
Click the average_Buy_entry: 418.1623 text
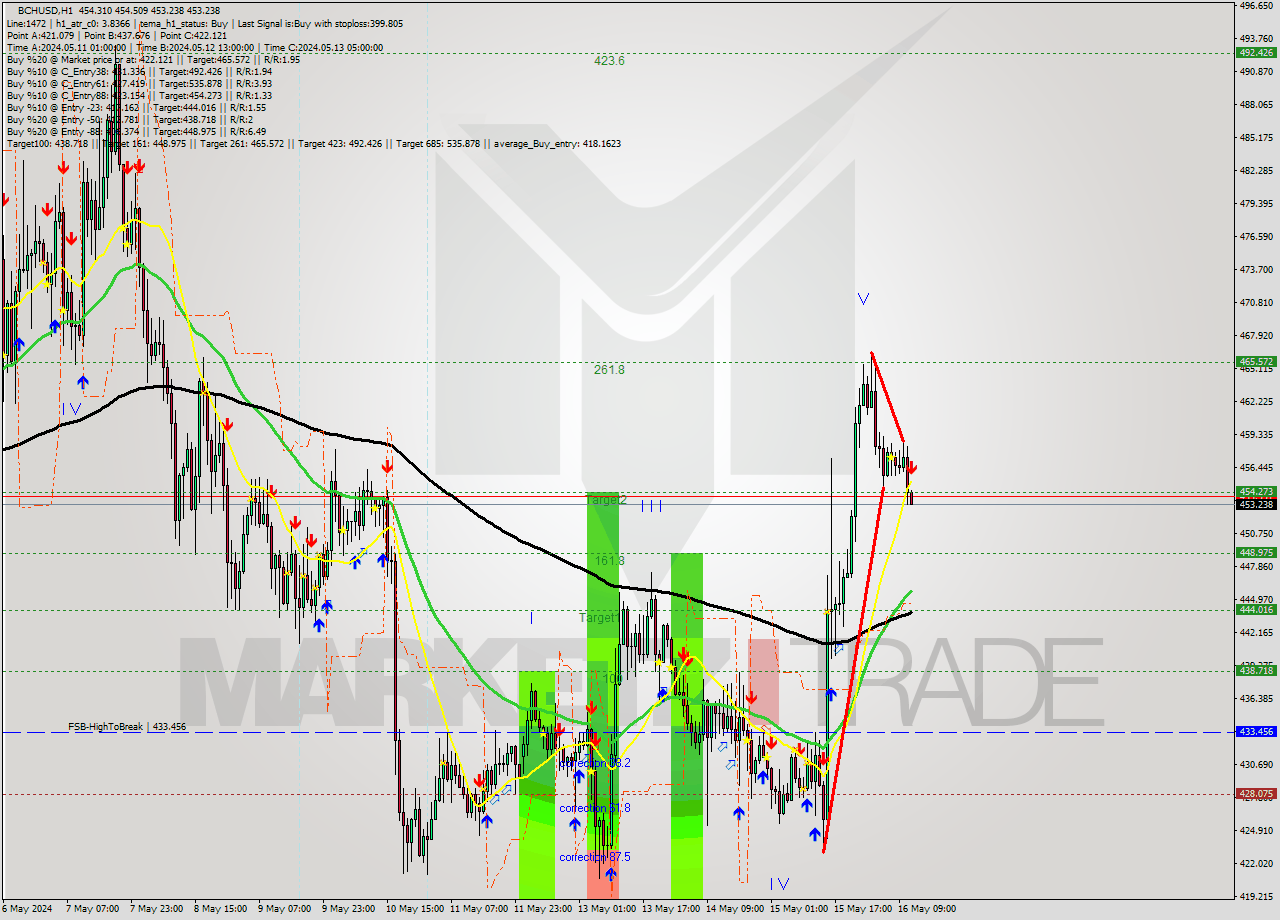point(555,144)
